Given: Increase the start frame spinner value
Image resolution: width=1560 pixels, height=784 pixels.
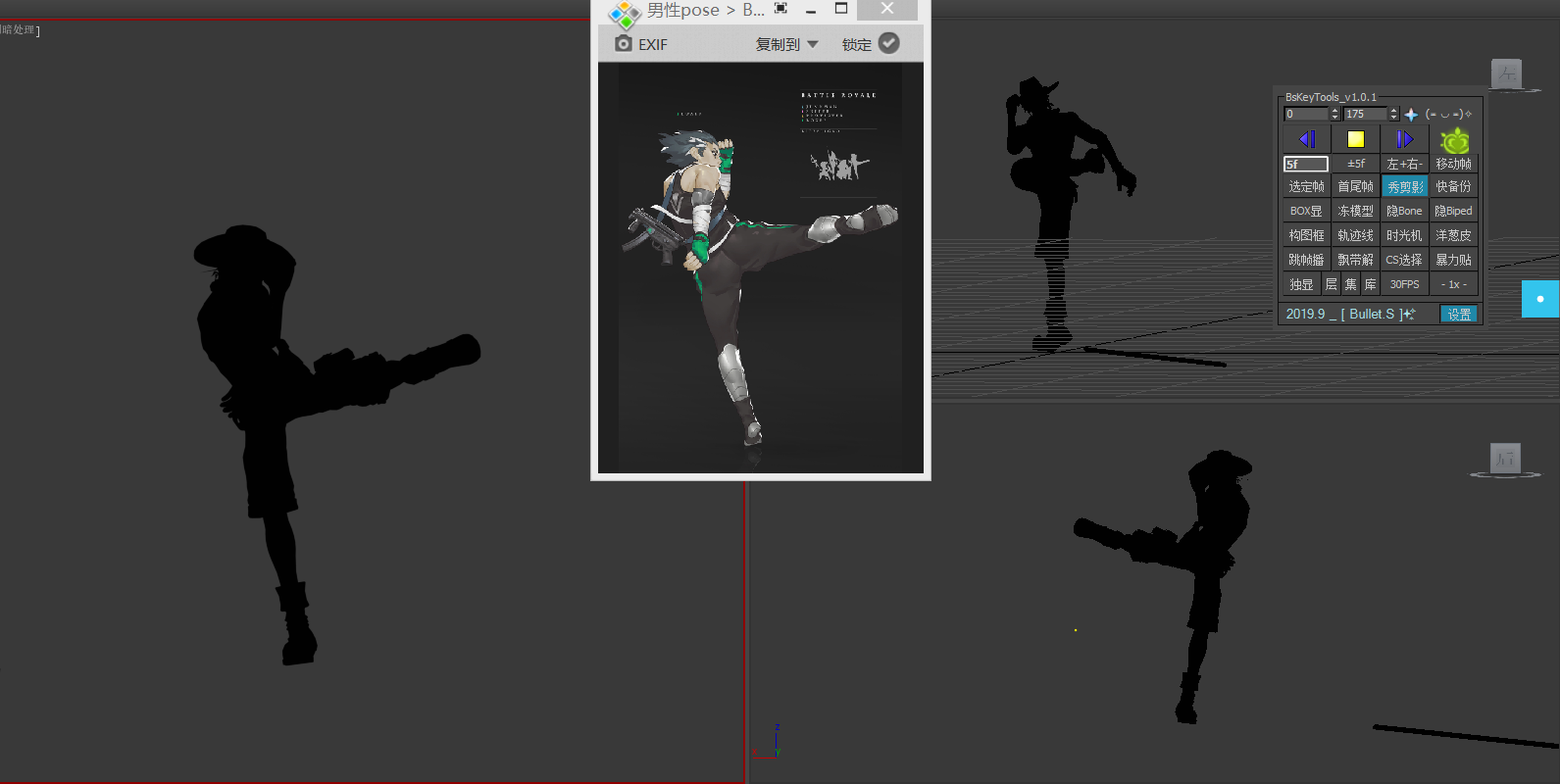Looking at the screenshot, I should (x=1334, y=111).
